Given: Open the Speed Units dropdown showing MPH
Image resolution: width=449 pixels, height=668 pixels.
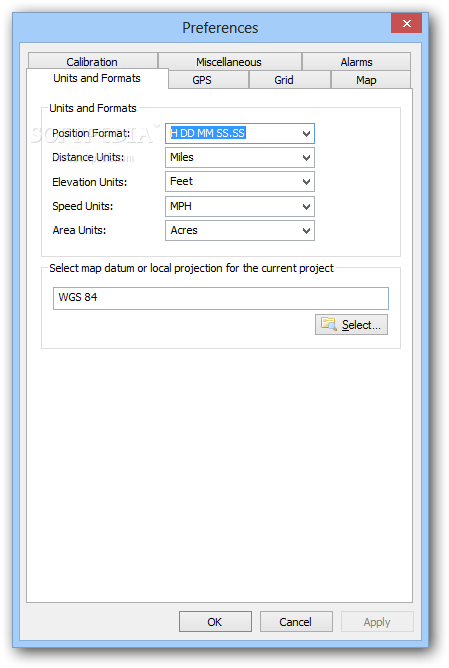Looking at the screenshot, I should (x=240, y=206).
